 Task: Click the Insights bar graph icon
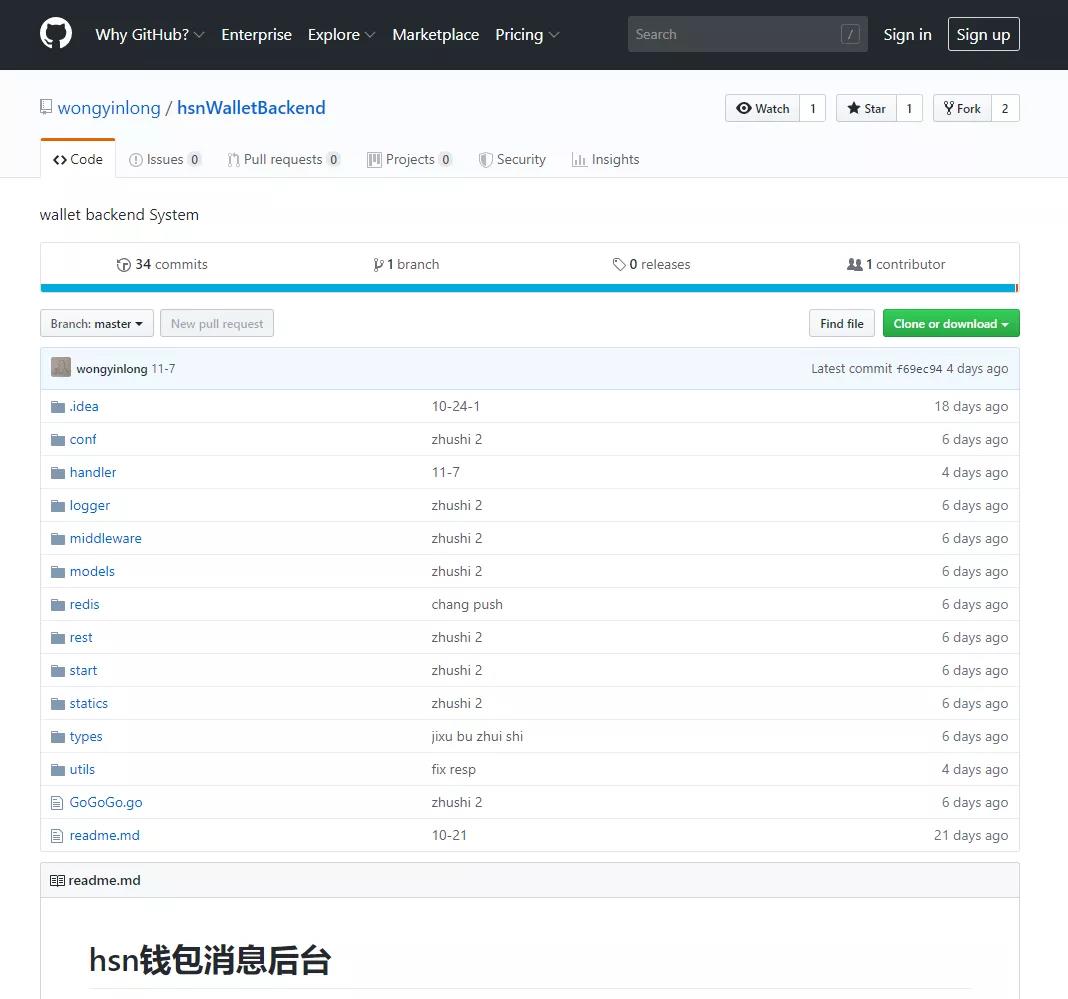pos(579,159)
